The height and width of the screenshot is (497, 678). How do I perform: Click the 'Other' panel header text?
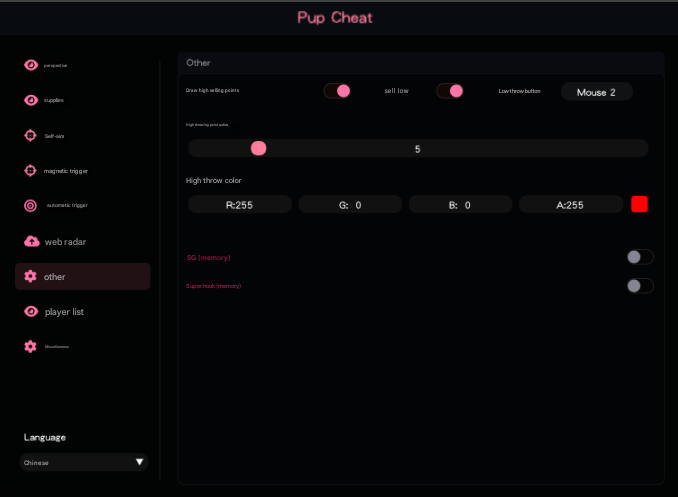[198, 63]
